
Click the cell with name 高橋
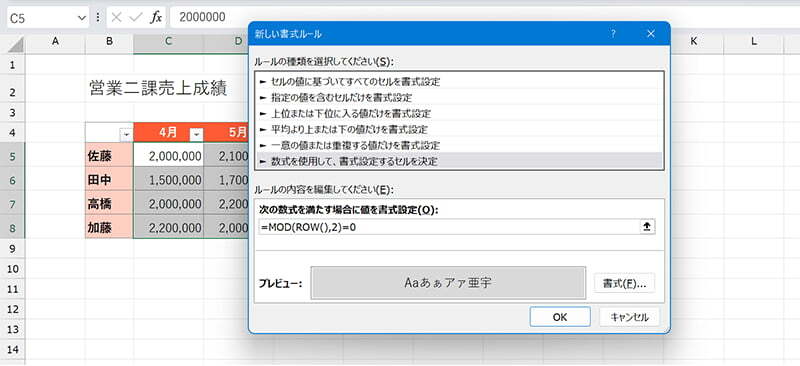(x=109, y=204)
